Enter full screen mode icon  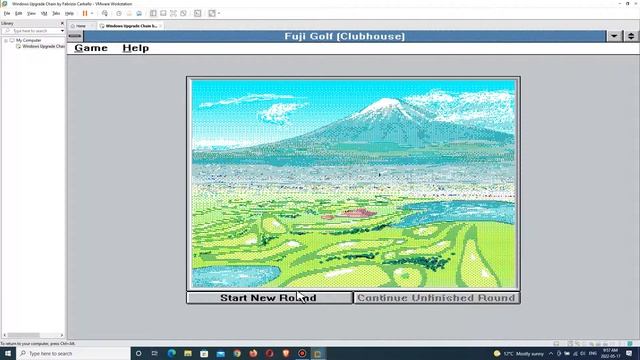pos(173,13)
